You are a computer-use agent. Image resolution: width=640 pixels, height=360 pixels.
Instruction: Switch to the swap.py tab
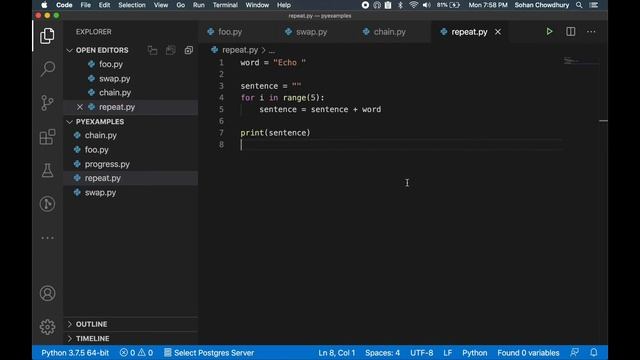point(311,32)
